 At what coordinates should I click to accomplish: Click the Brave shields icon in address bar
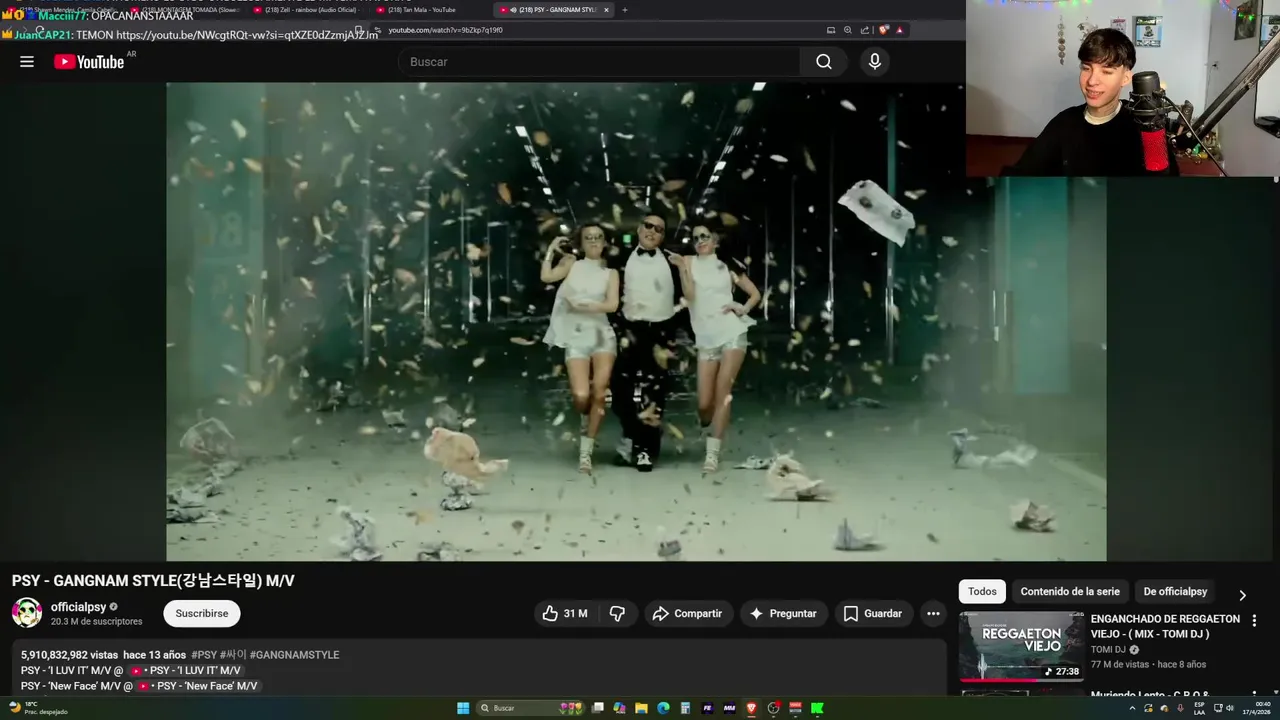(x=883, y=30)
